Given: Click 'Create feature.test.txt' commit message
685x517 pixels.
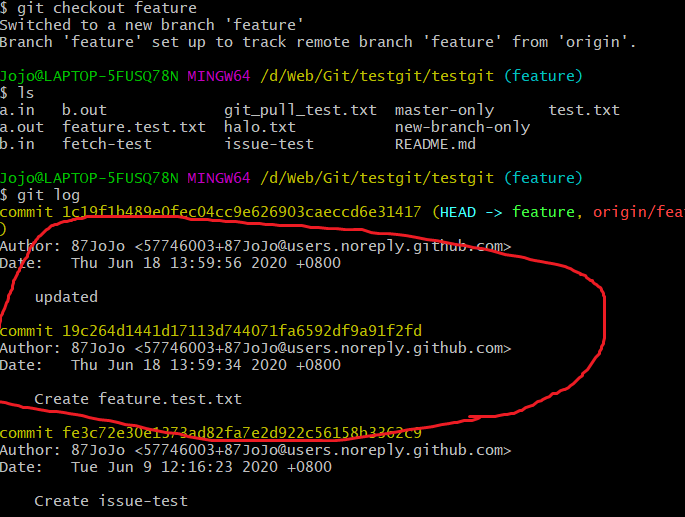Looking at the screenshot, I should [x=138, y=399].
